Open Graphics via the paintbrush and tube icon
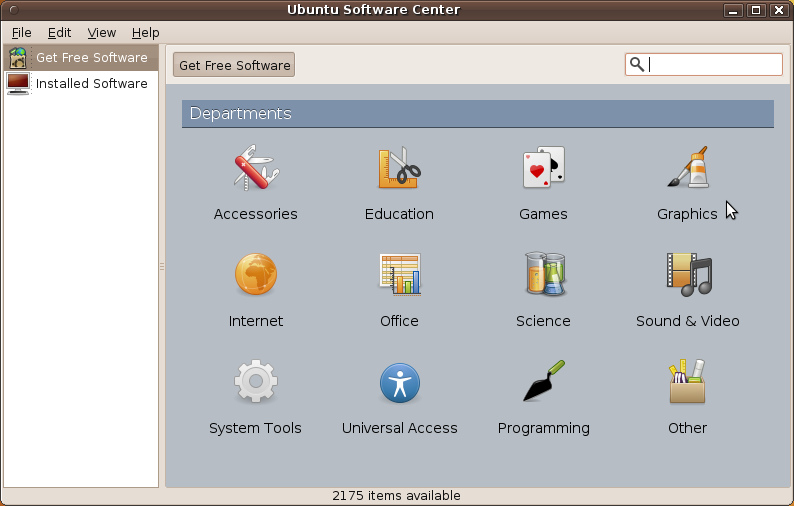794x506 pixels. [688, 168]
